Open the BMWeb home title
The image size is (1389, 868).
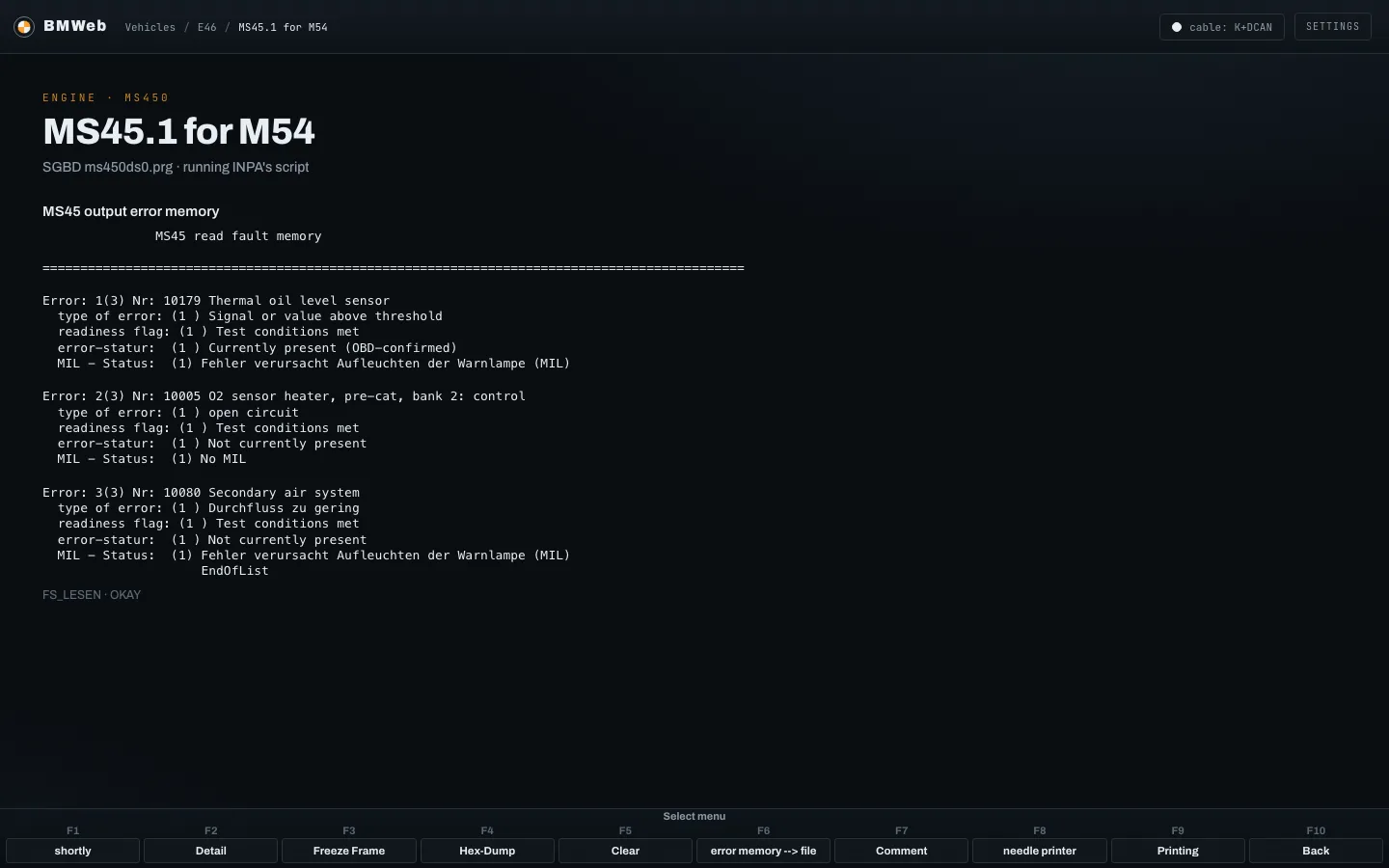pyautogui.click(x=74, y=26)
